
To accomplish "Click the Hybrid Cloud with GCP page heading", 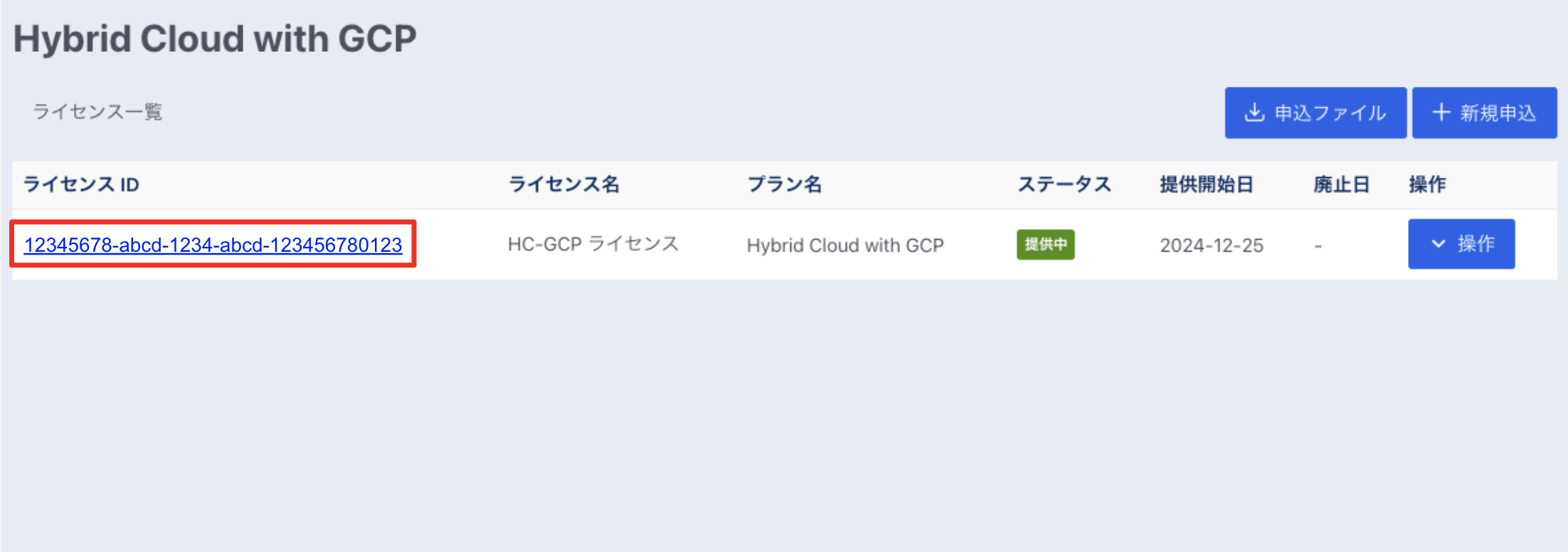I will coord(215,39).
